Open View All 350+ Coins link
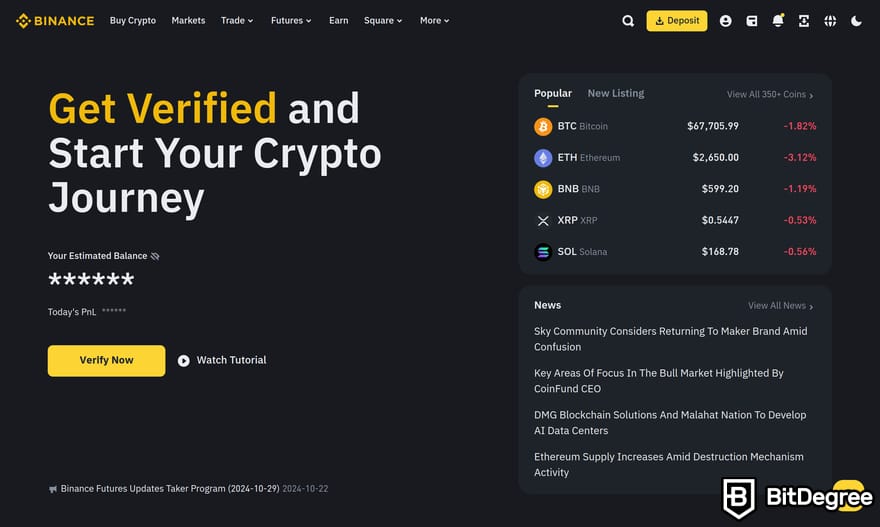880x527 pixels. point(770,94)
